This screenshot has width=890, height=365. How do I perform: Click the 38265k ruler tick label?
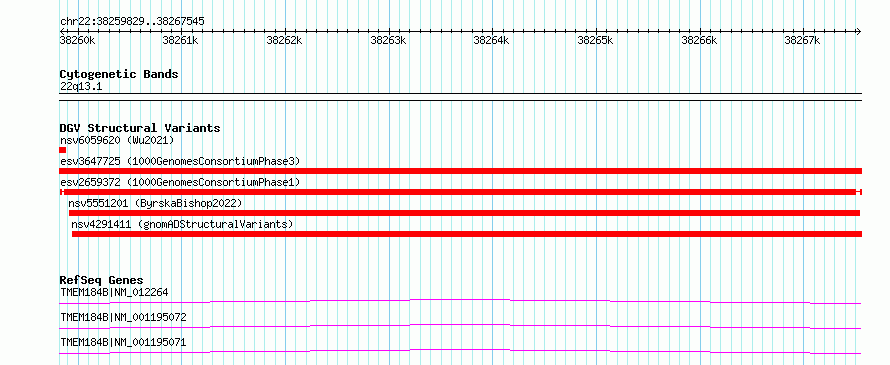pyautogui.click(x=595, y=40)
